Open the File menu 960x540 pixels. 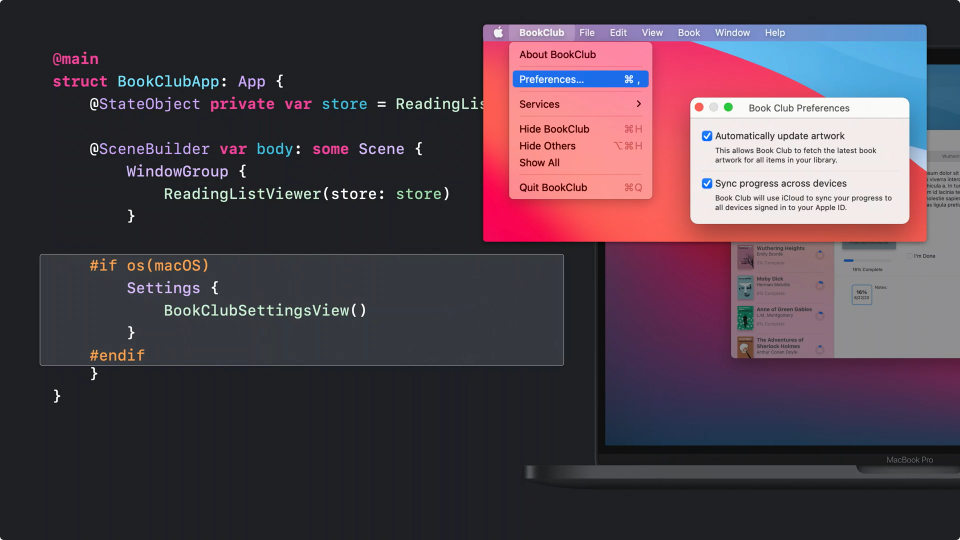(587, 32)
